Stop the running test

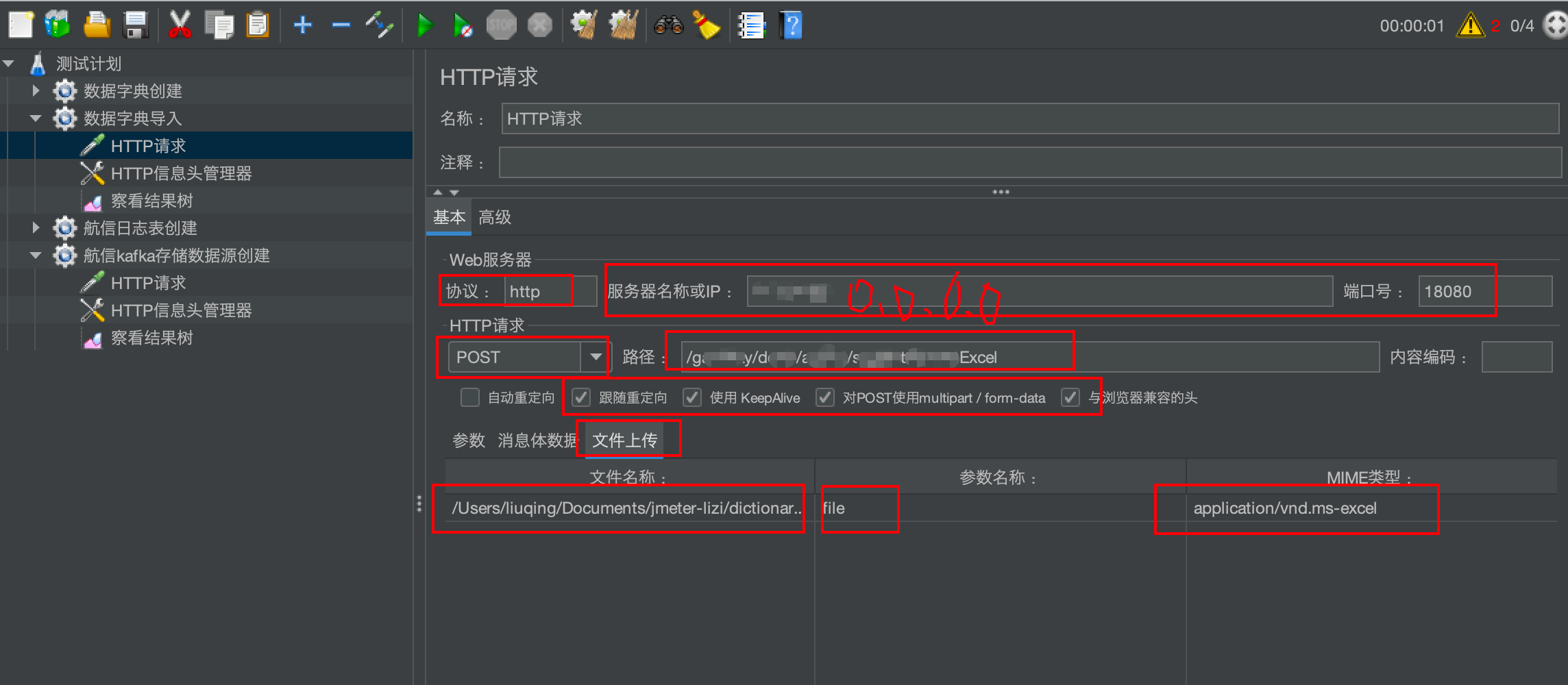501,25
